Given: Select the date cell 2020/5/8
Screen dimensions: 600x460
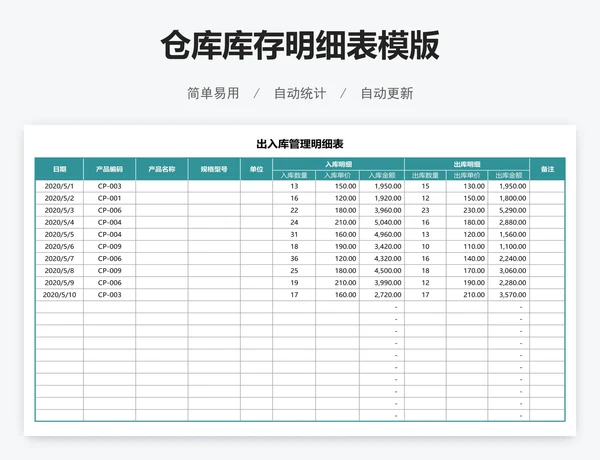Looking at the screenshot, I should (x=59, y=271).
